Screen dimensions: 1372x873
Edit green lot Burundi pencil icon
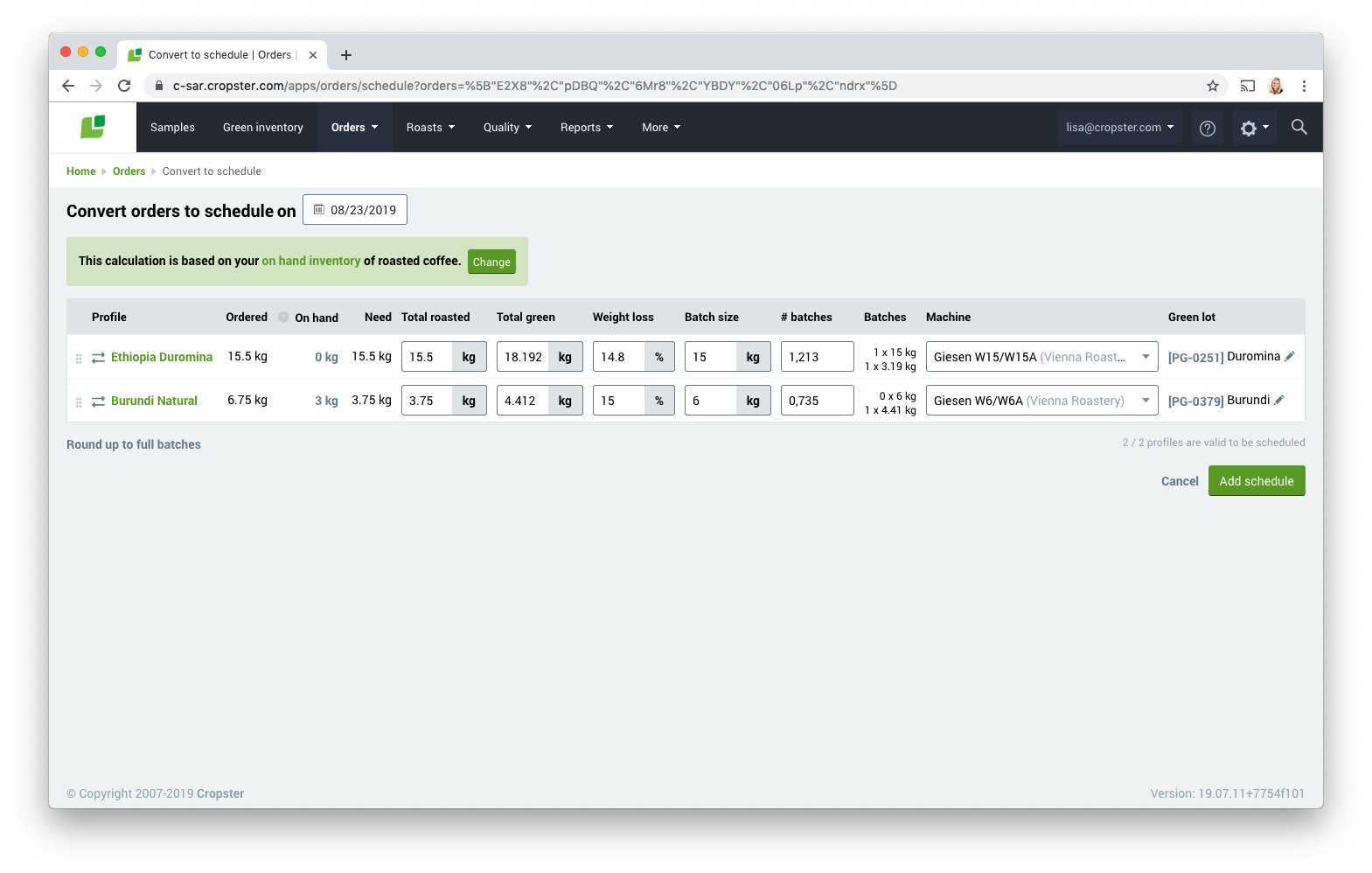(x=1279, y=400)
